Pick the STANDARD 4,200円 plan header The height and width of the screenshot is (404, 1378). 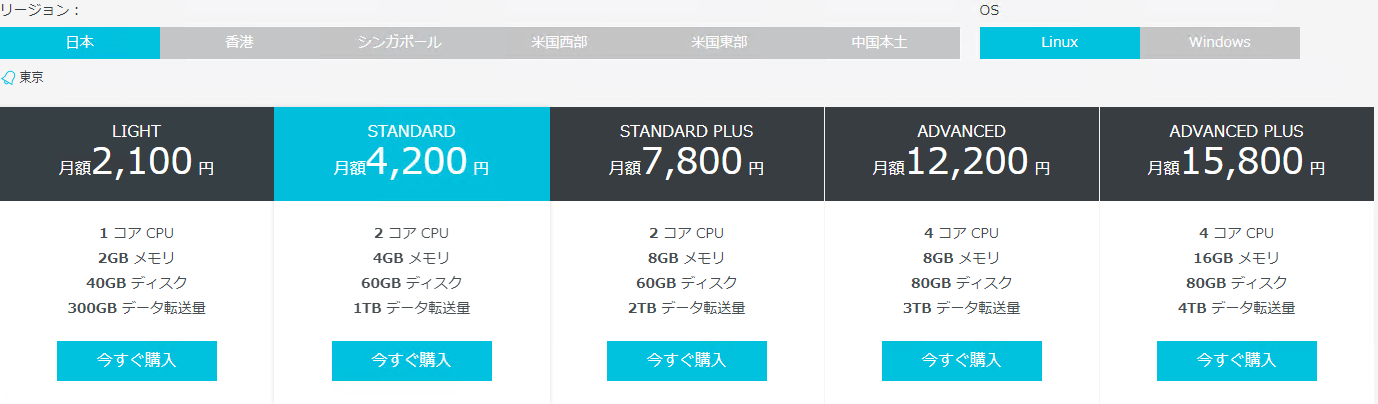coord(412,154)
